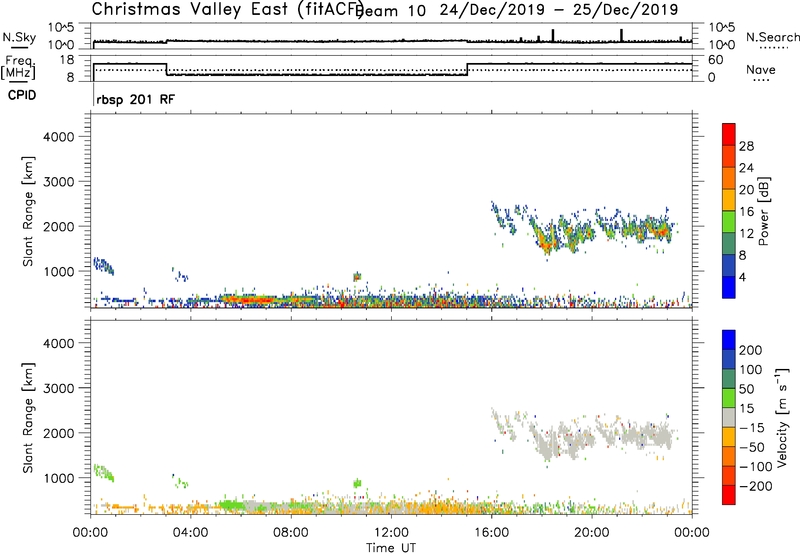Click the '12:00' time axis tick label
This screenshot has height=554, width=800.
click(x=391, y=533)
